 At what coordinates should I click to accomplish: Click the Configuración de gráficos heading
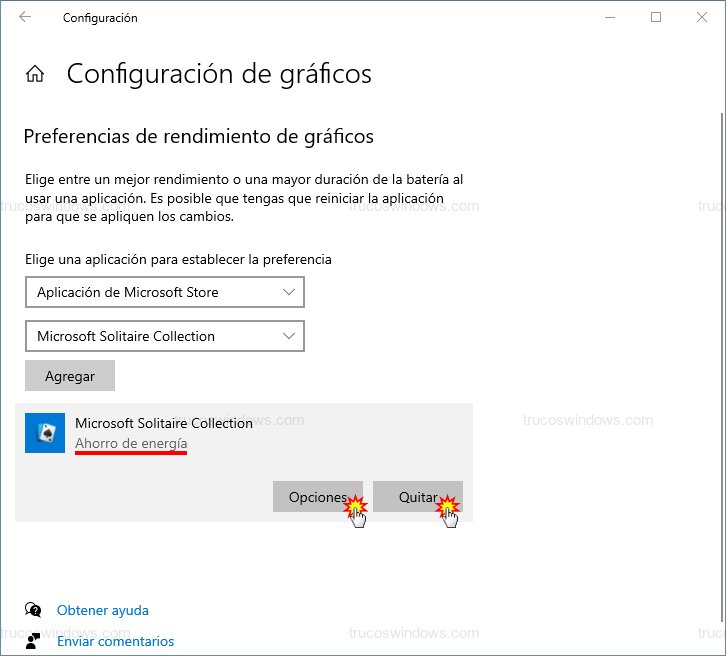(219, 74)
